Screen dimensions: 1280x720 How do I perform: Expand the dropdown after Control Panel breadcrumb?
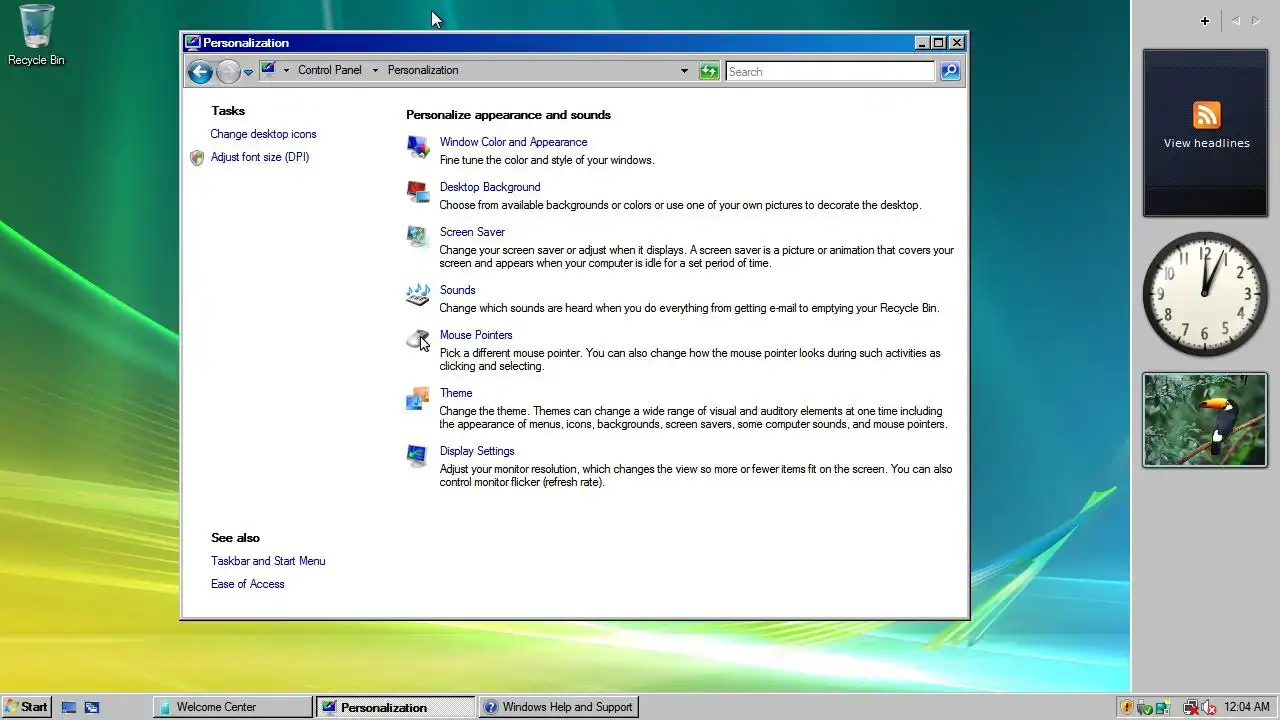tap(375, 70)
